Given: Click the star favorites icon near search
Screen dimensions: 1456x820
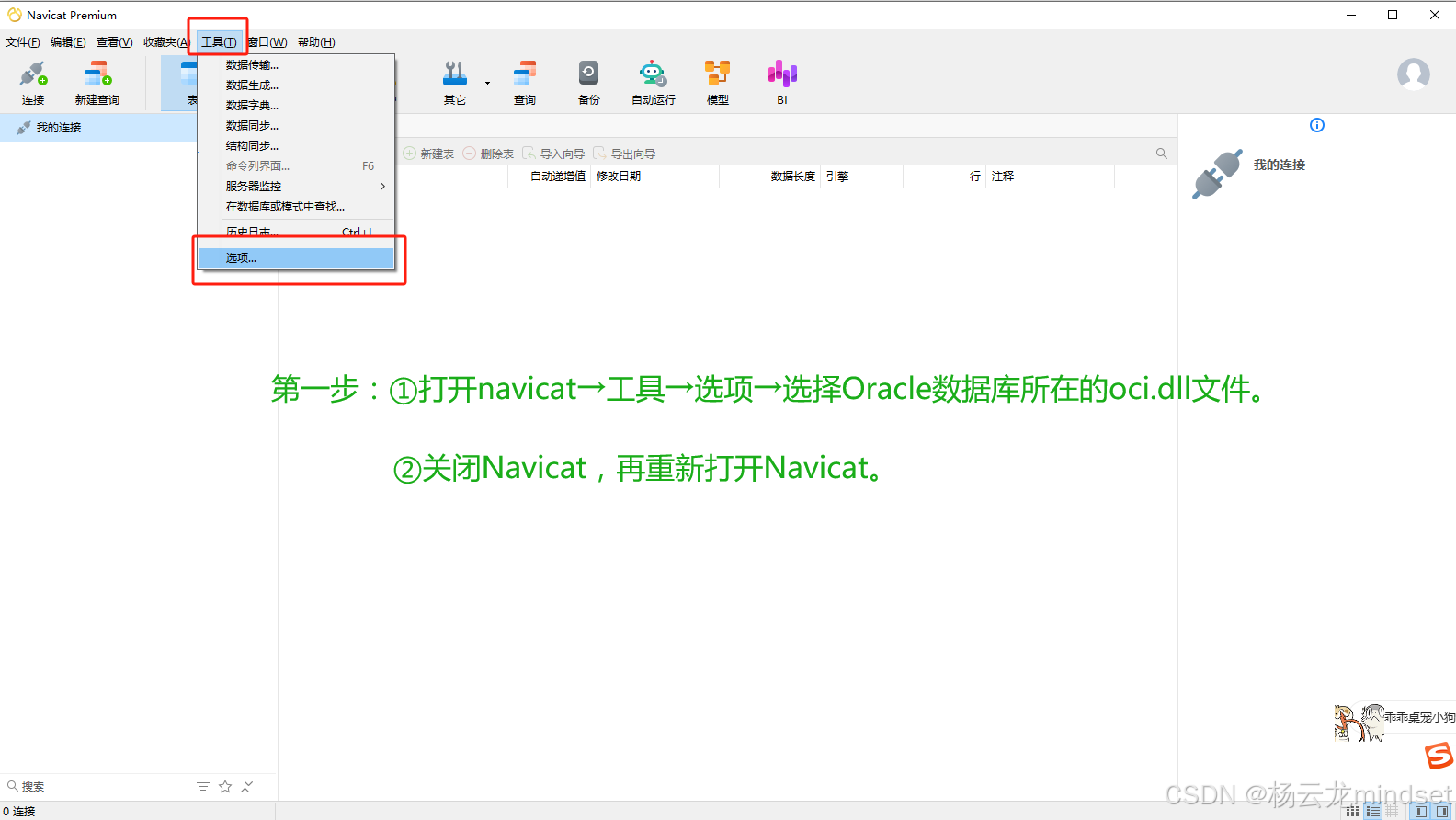Looking at the screenshot, I should 225,786.
